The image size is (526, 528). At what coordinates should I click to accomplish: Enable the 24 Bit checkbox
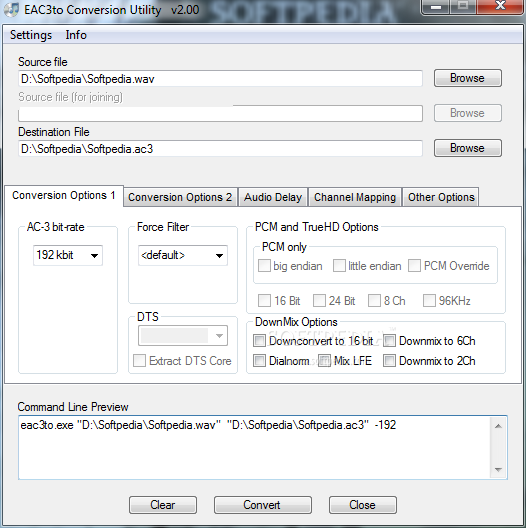(x=319, y=301)
